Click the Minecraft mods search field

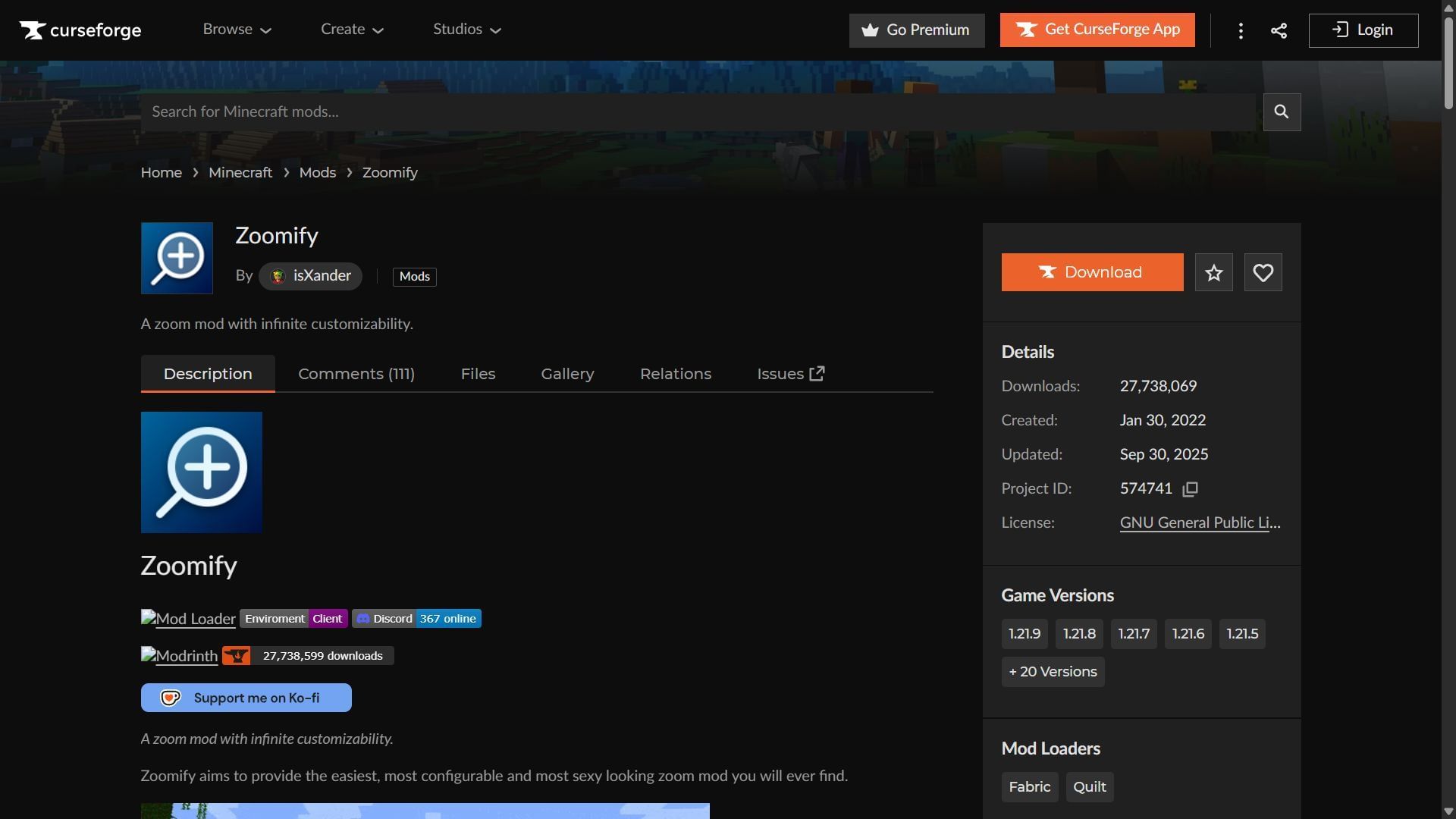682,111
